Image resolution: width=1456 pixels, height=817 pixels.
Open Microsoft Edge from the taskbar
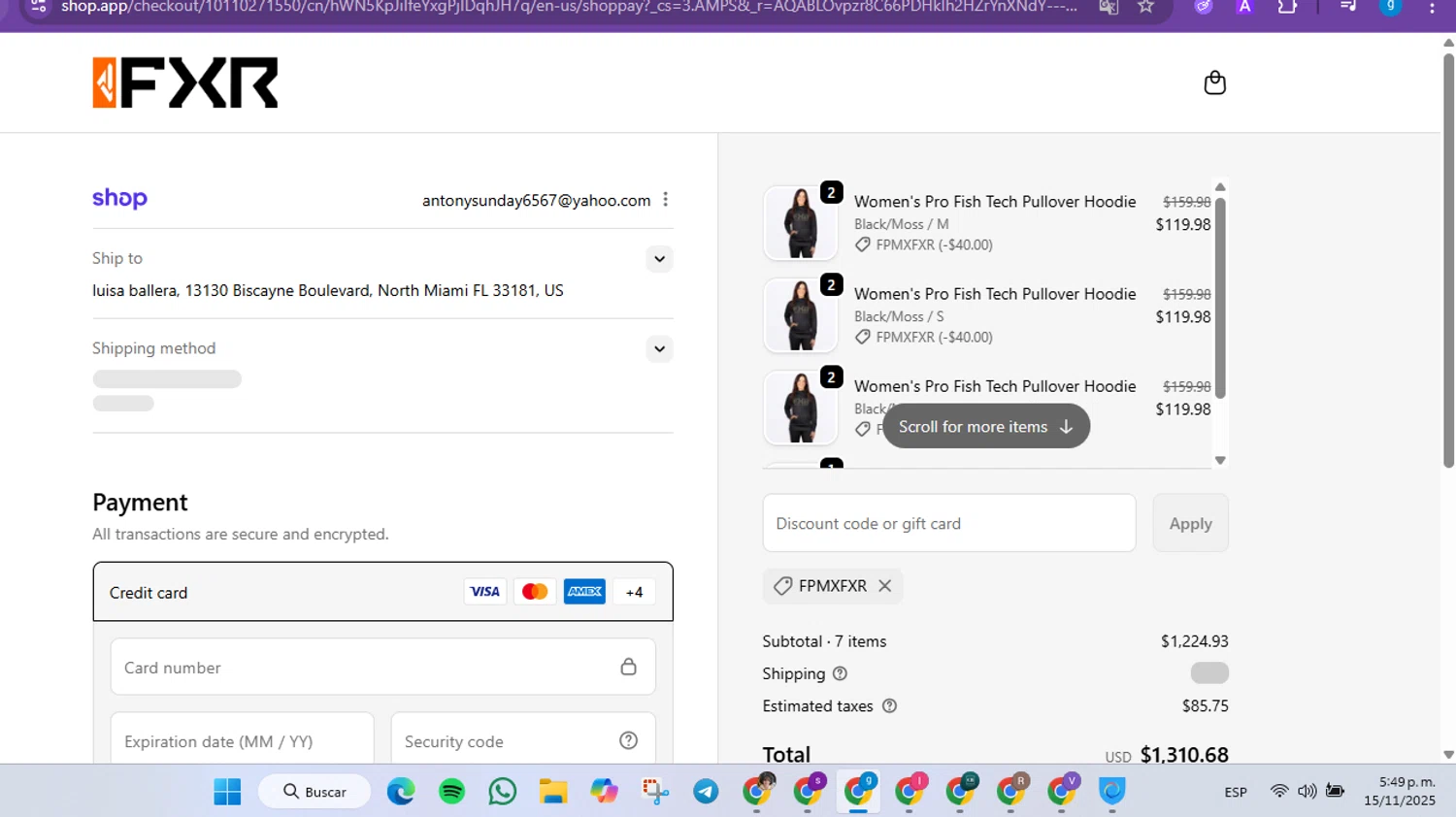(x=401, y=792)
